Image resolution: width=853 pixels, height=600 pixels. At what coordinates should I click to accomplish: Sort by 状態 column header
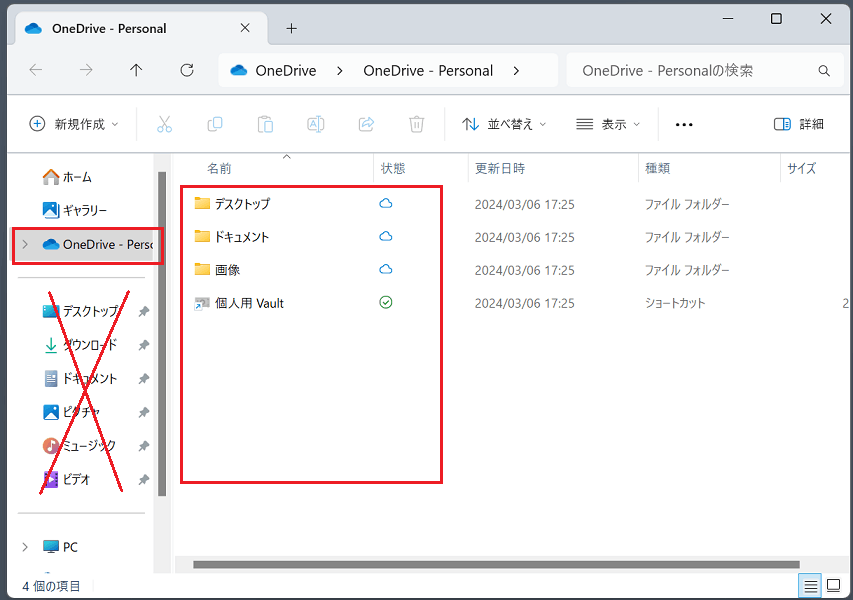(x=393, y=169)
